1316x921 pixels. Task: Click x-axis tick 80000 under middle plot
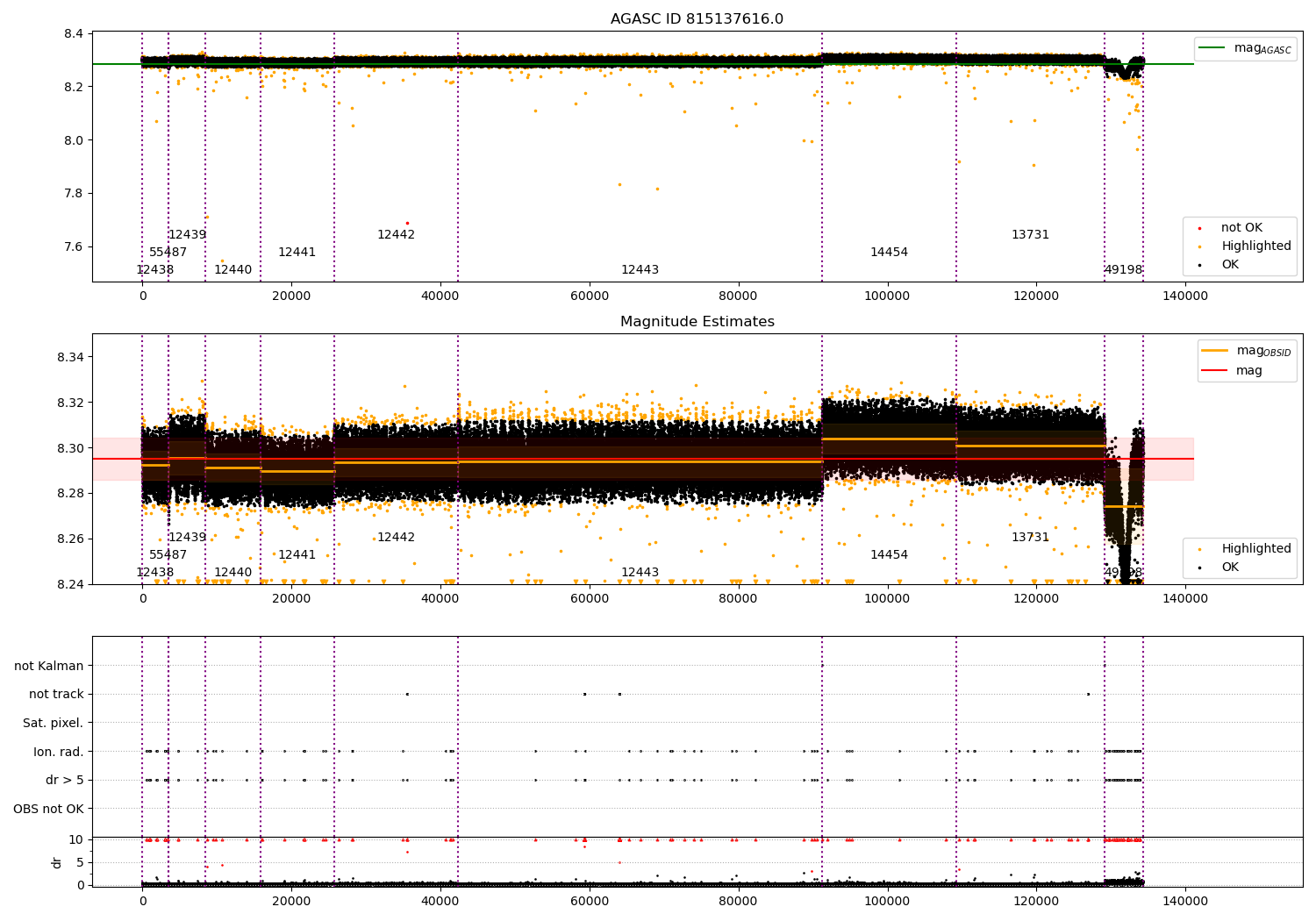(739, 599)
